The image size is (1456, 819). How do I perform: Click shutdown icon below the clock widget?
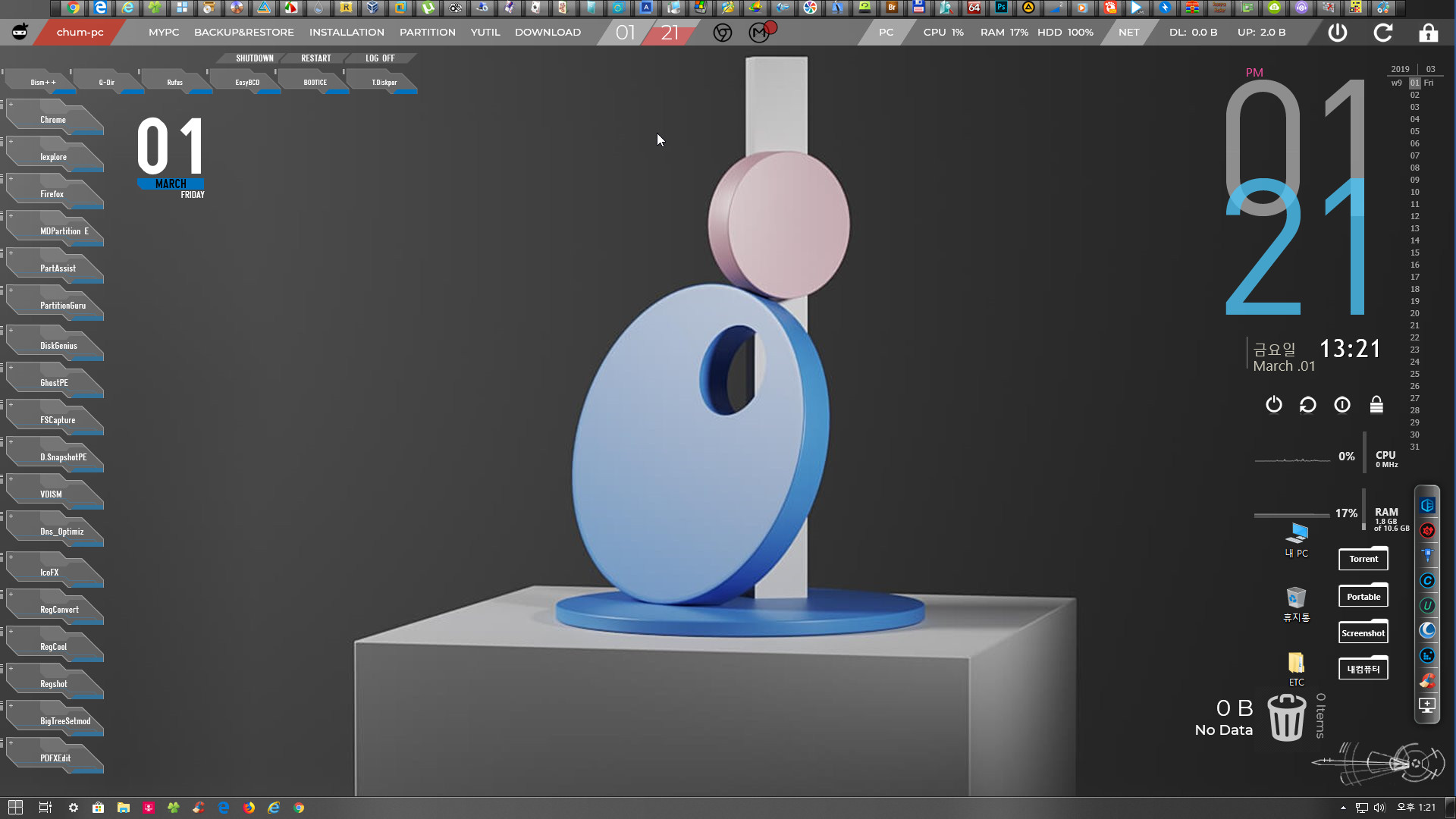[x=1274, y=404]
